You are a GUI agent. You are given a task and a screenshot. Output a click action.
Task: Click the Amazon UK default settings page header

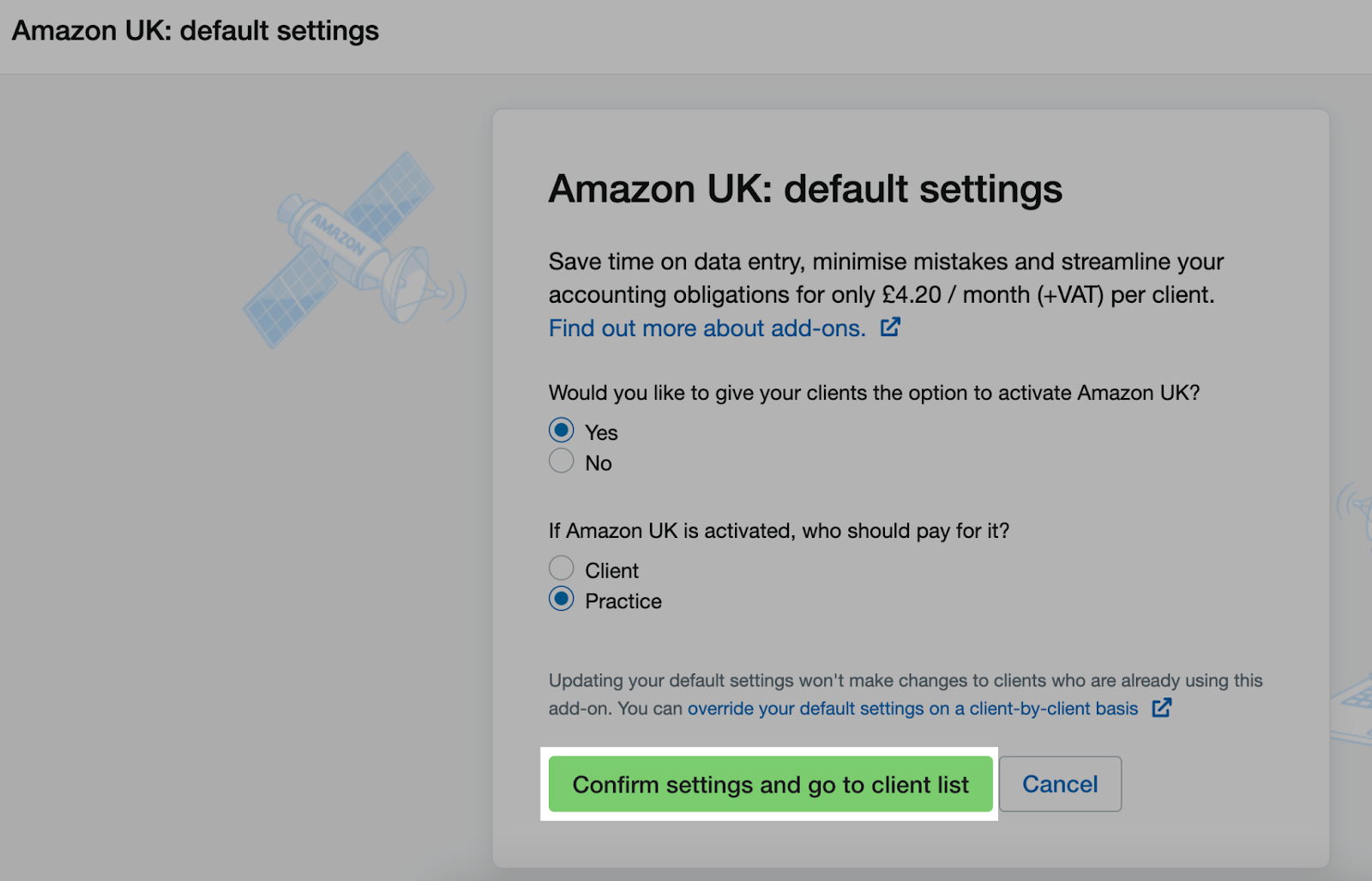coord(196,30)
